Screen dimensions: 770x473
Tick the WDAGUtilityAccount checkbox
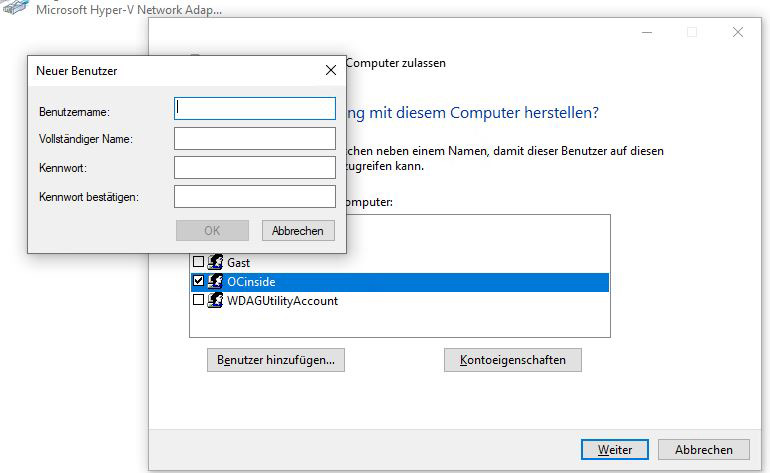[x=198, y=300]
